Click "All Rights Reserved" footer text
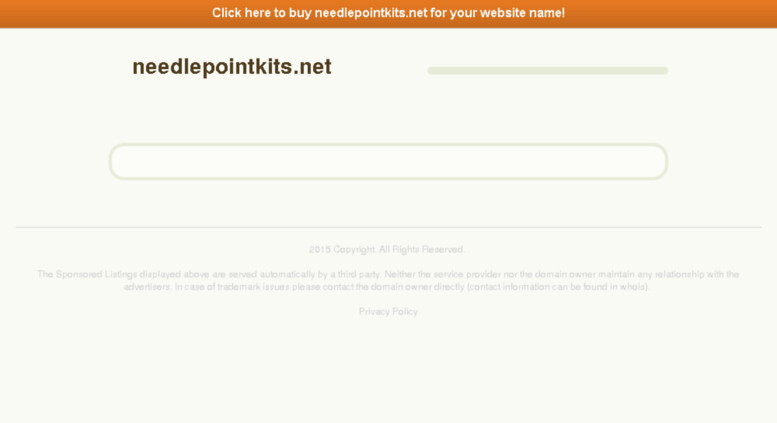 [421, 249]
